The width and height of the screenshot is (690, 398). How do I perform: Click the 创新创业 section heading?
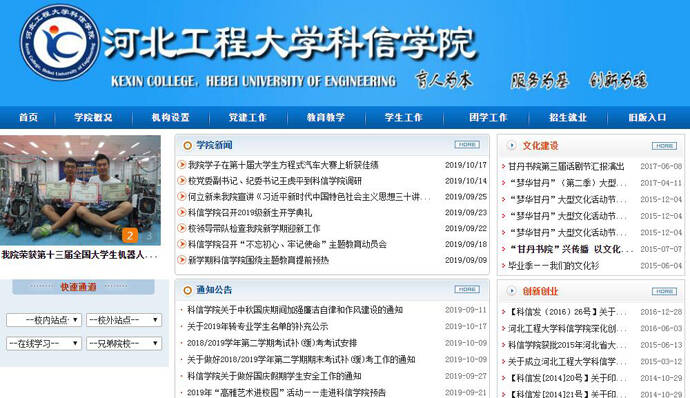click(x=540, y=291)
